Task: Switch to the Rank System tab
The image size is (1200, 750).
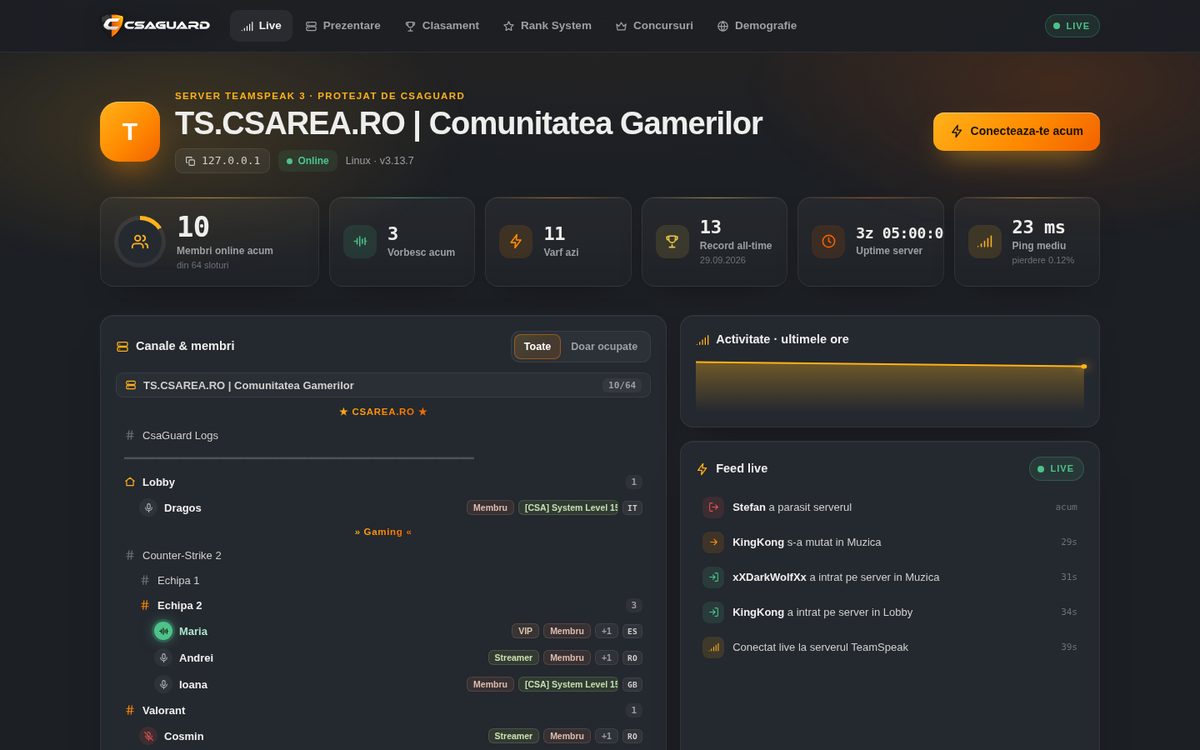Action: pos(547,26)
